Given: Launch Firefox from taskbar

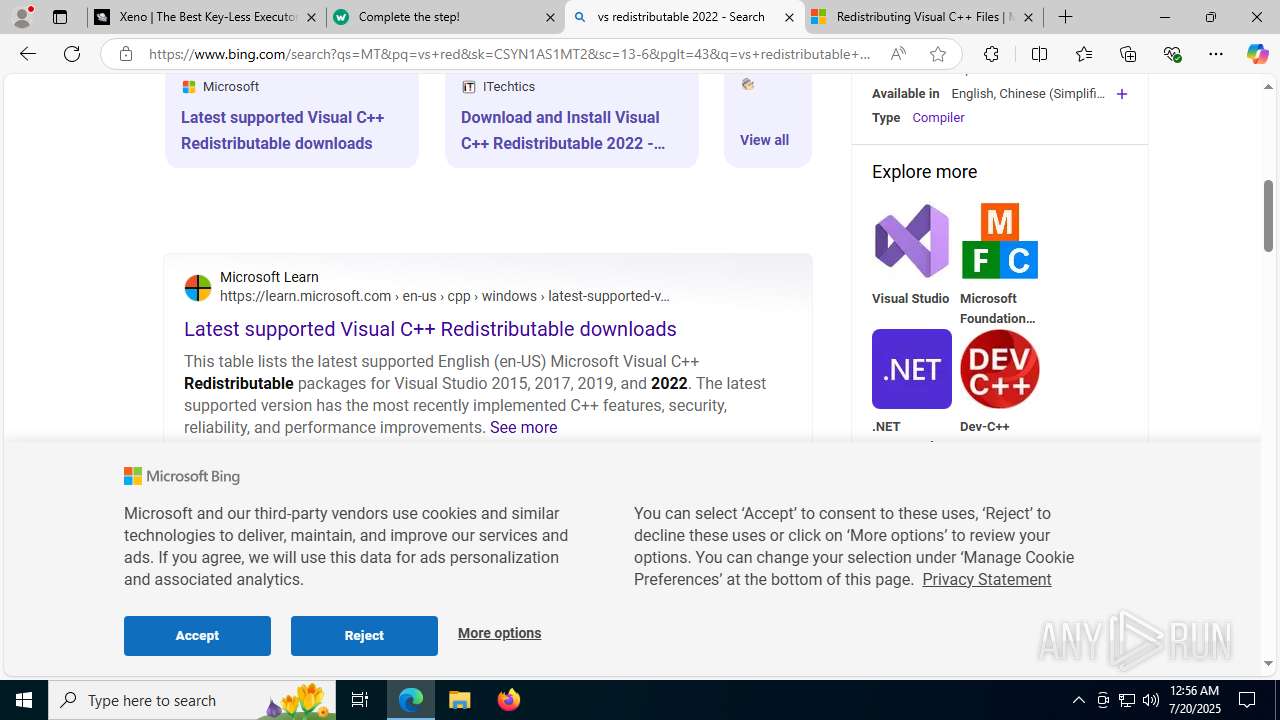Looking at the screenshot, I should pyautogui.click(x=508, y=700).
